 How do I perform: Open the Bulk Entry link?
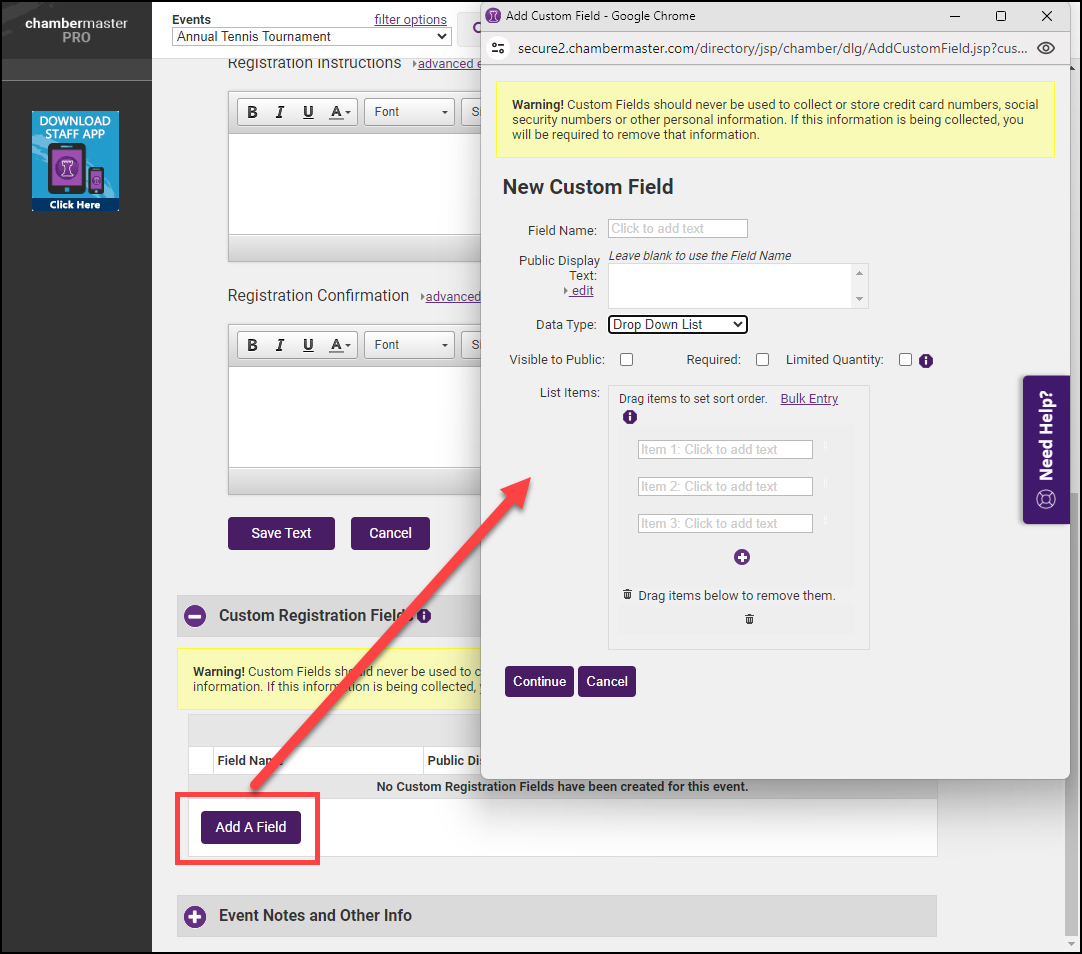click(x=809, y=398)
